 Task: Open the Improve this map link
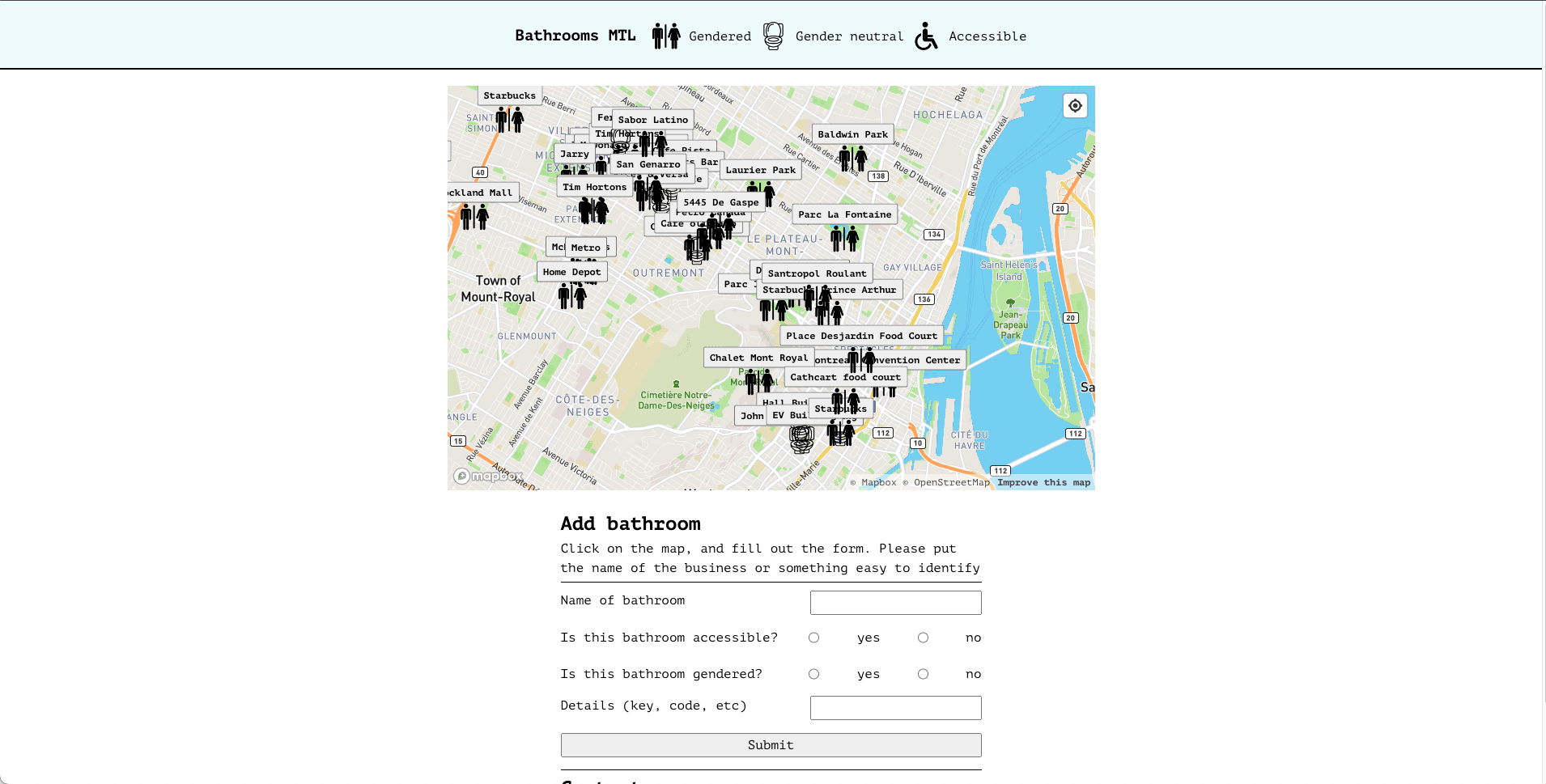1043,482
